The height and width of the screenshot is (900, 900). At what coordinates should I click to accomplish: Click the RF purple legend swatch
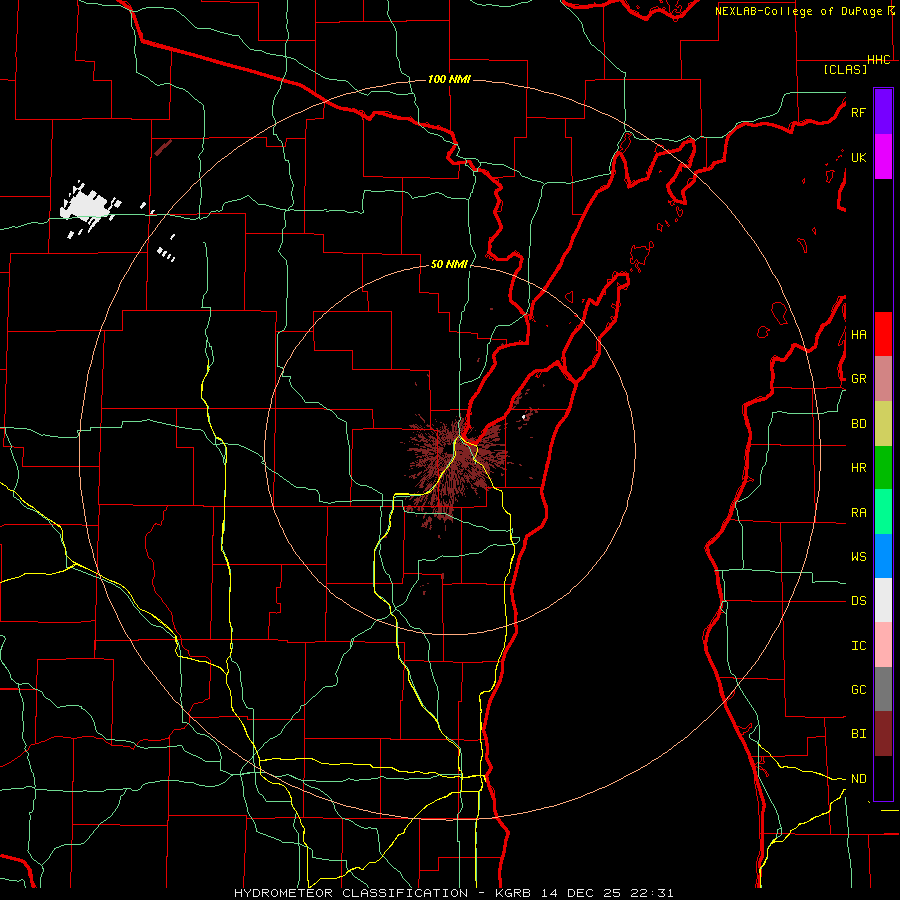coord(883,112)
